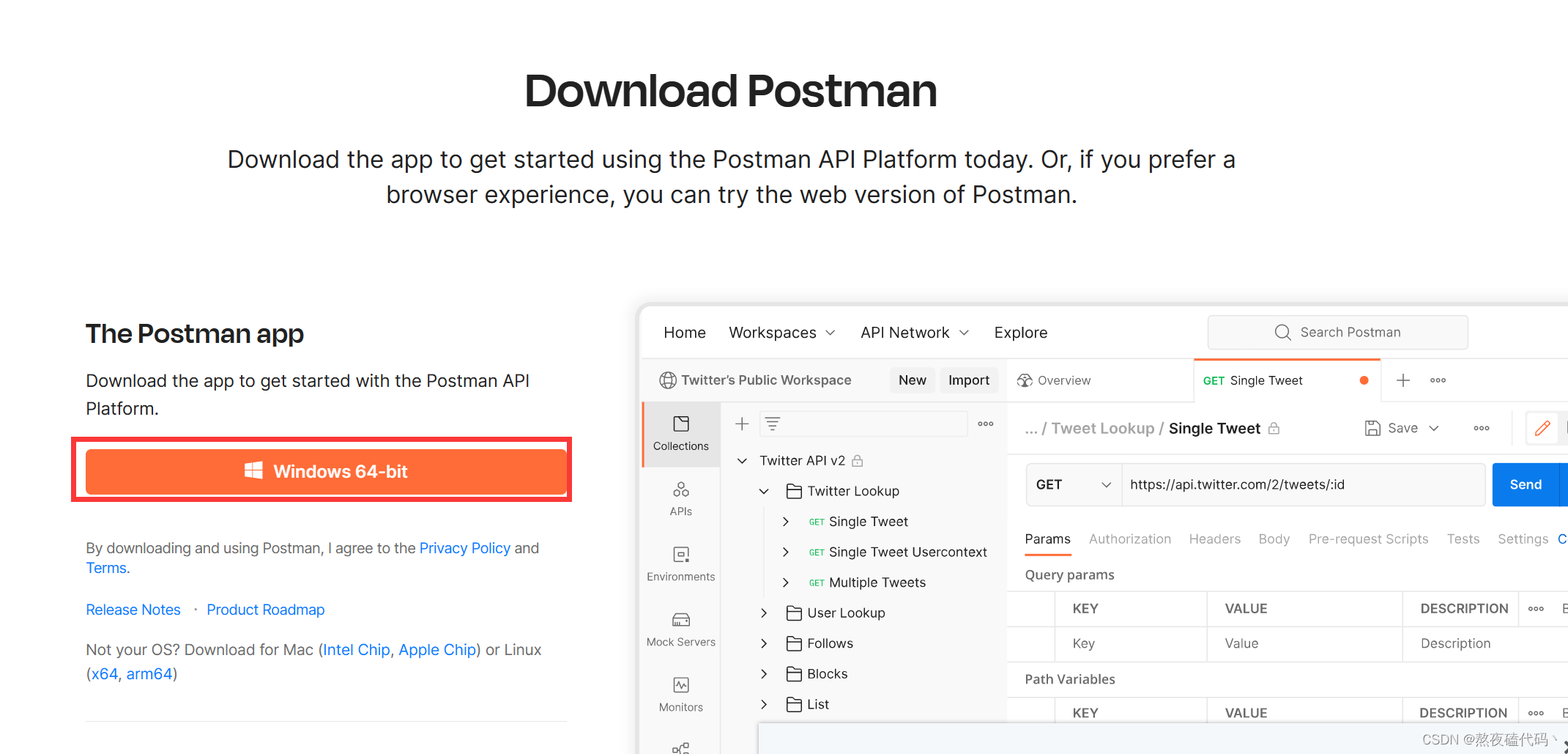Open the Mock Servers sidebar panel
The height and width of the screenshot is (754, 1568).
pyautogui.click(x=680, y=629)
